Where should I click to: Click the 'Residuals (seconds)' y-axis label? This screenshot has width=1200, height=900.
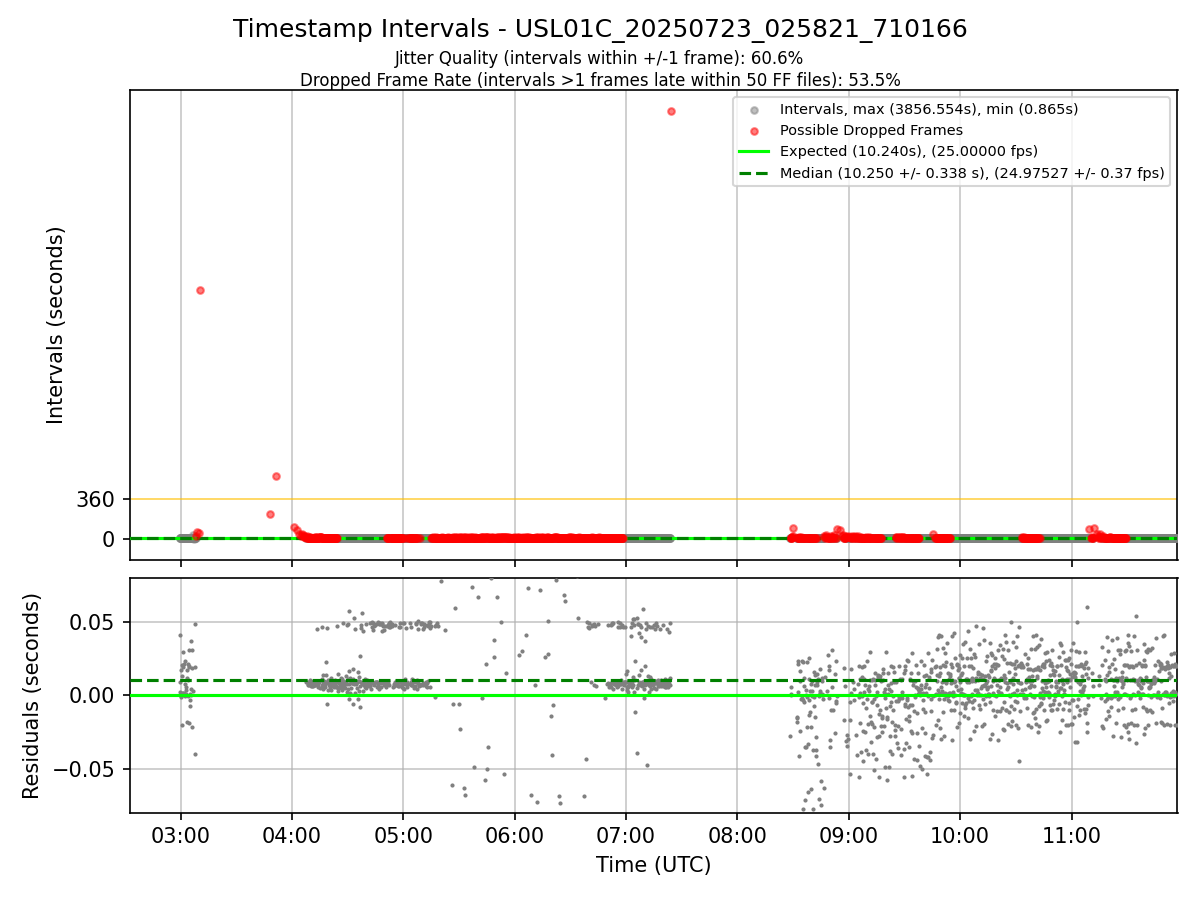tap(32, 696)
